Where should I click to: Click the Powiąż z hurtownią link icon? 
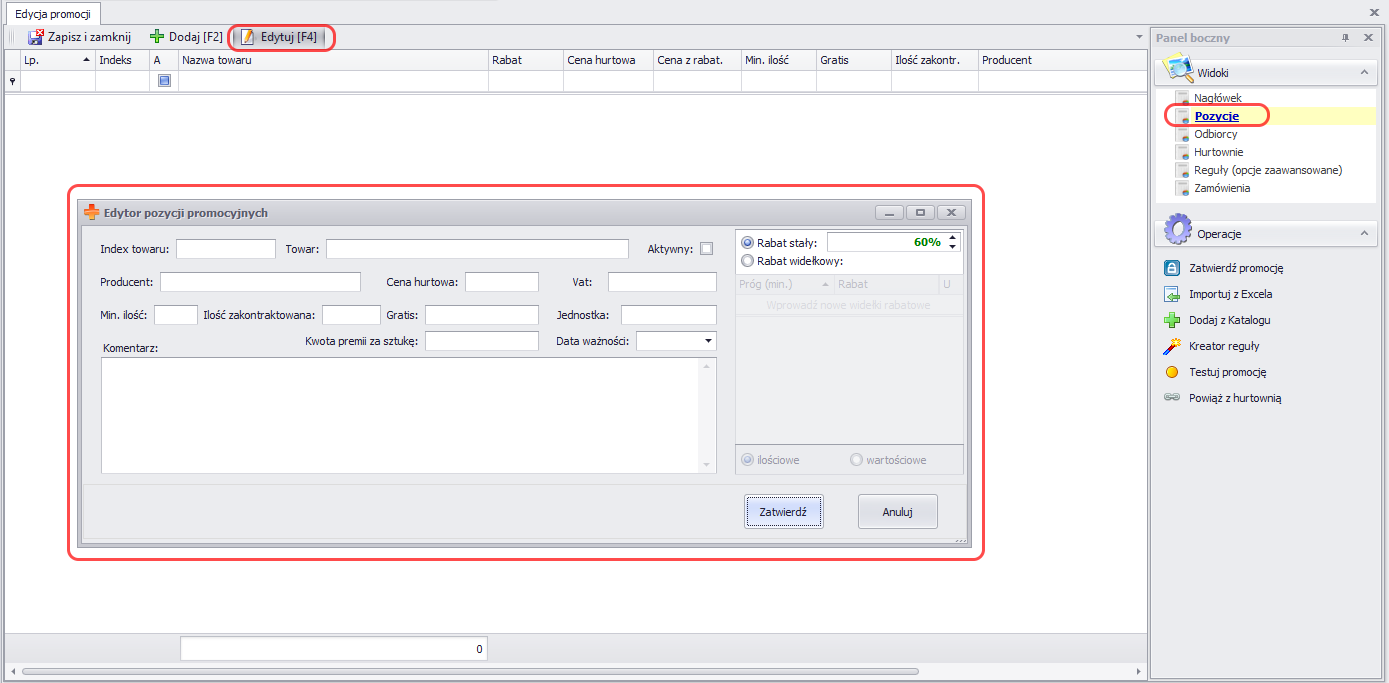[1172, 398]
